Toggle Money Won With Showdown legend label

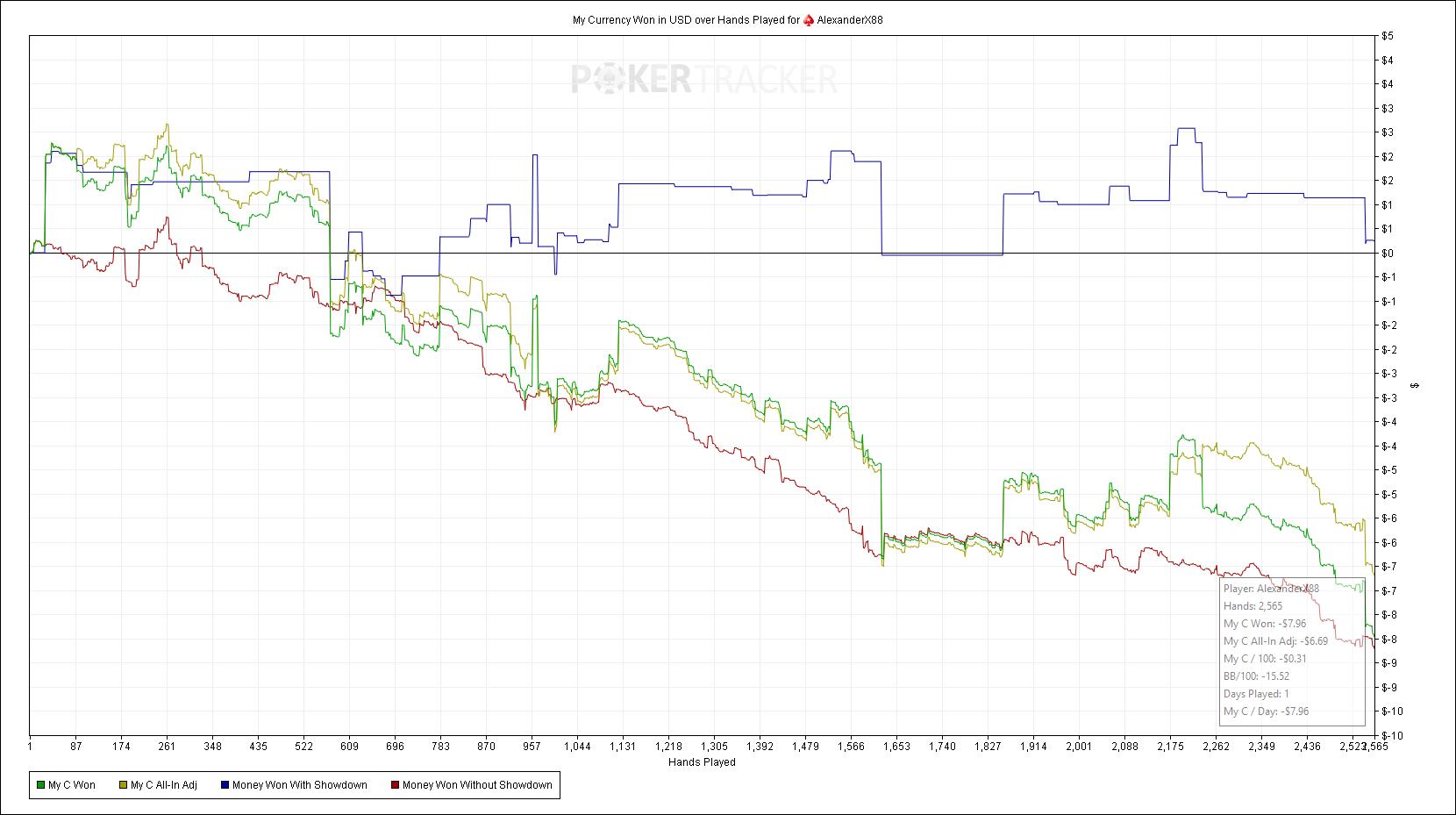click(x=299, y=785)
